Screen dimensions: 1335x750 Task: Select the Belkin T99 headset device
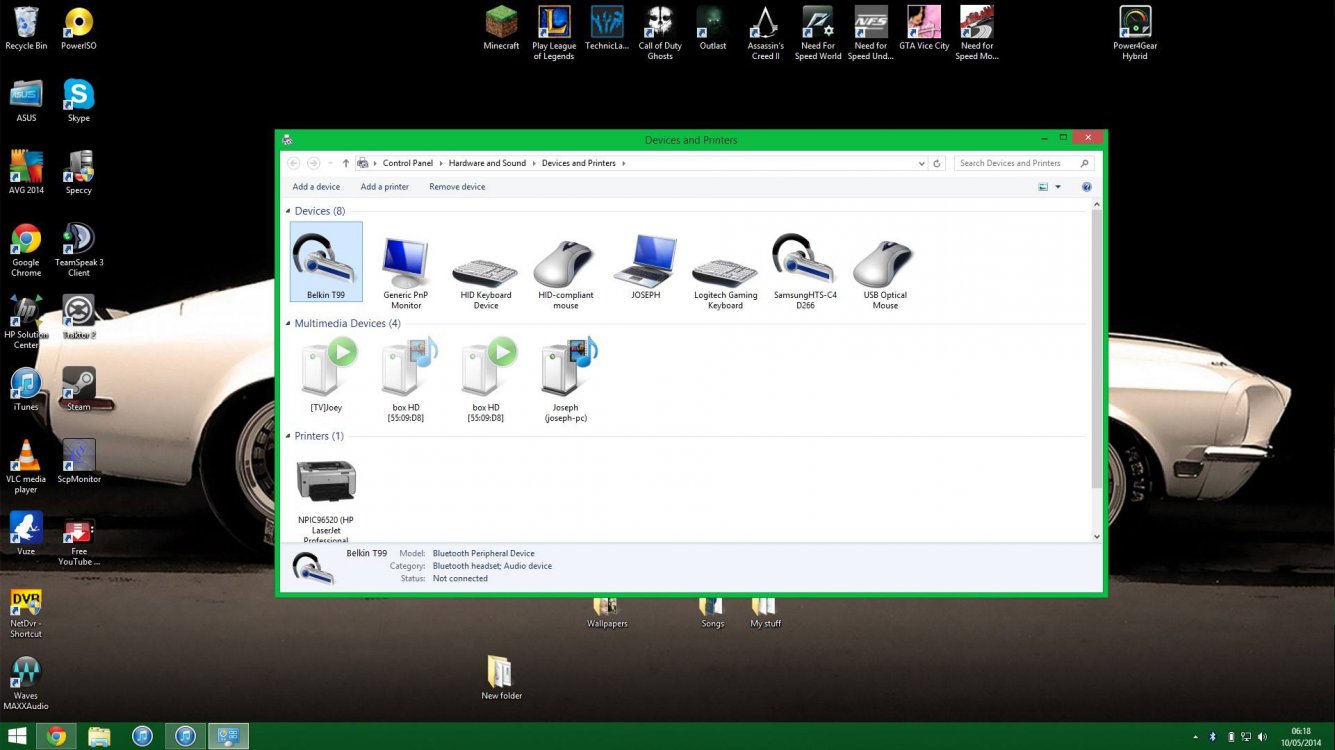(x=326, y=262)
